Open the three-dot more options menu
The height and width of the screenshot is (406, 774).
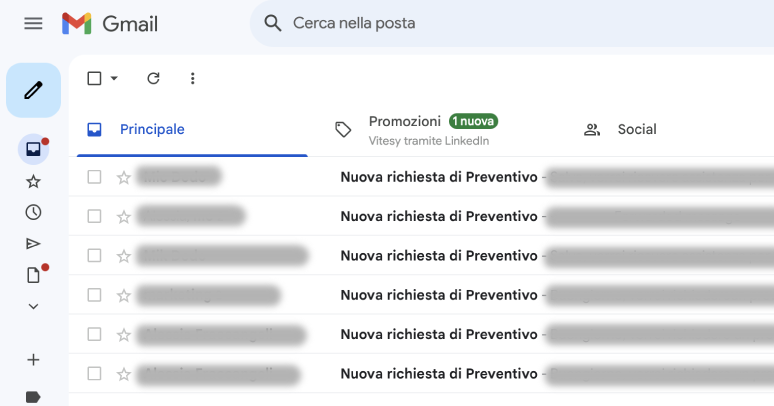coord(193,78)
